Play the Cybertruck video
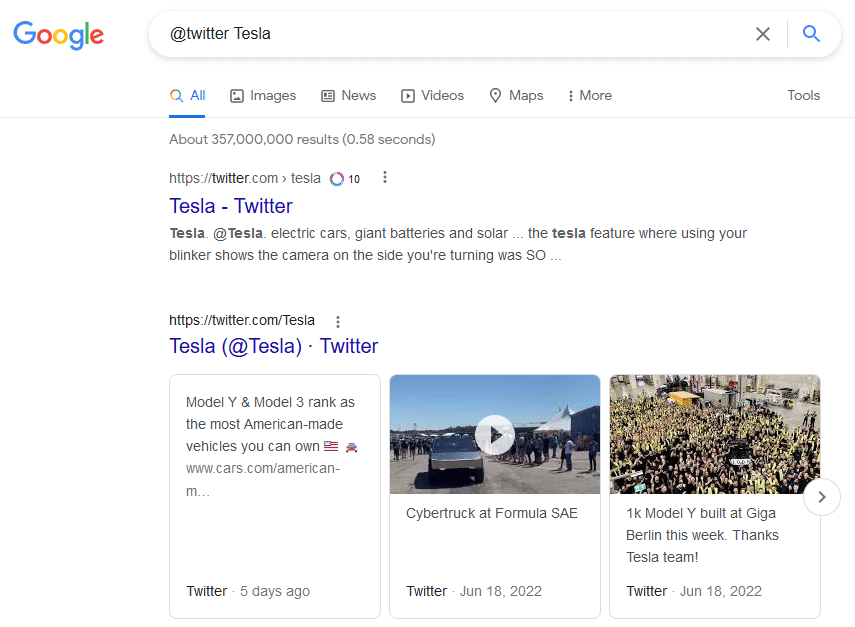This screenshot has height=627, width=855. point(494,435)
